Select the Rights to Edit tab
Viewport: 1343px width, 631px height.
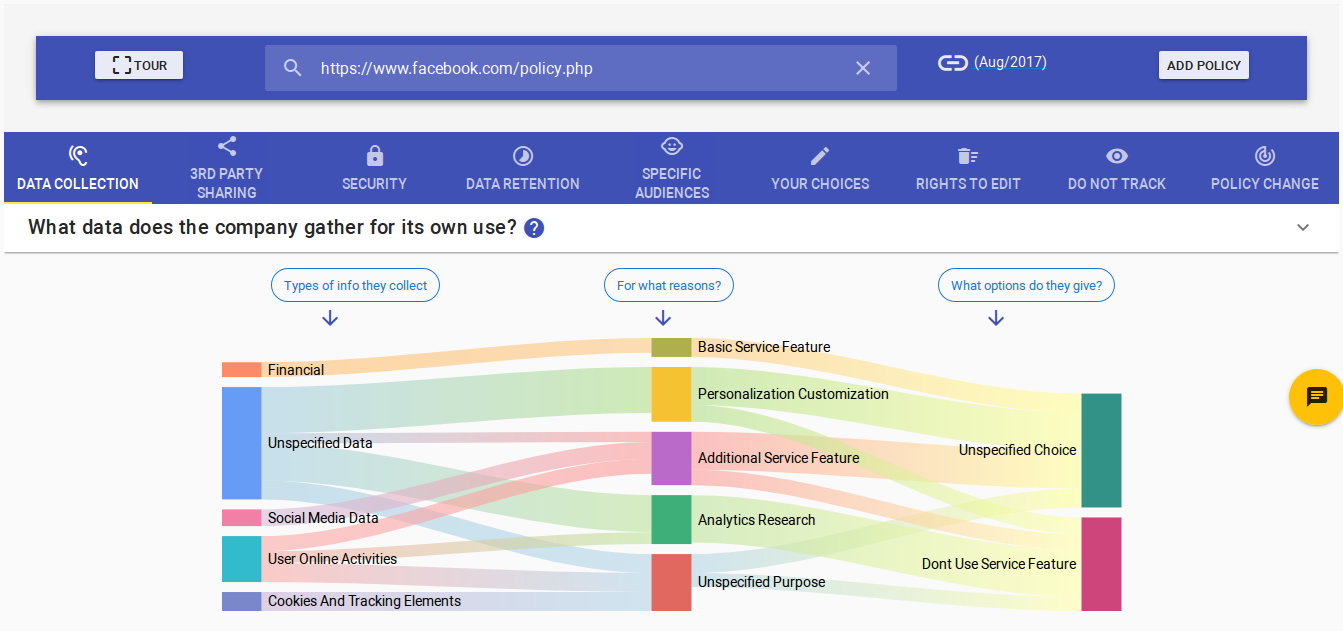[x=967, y=169]
